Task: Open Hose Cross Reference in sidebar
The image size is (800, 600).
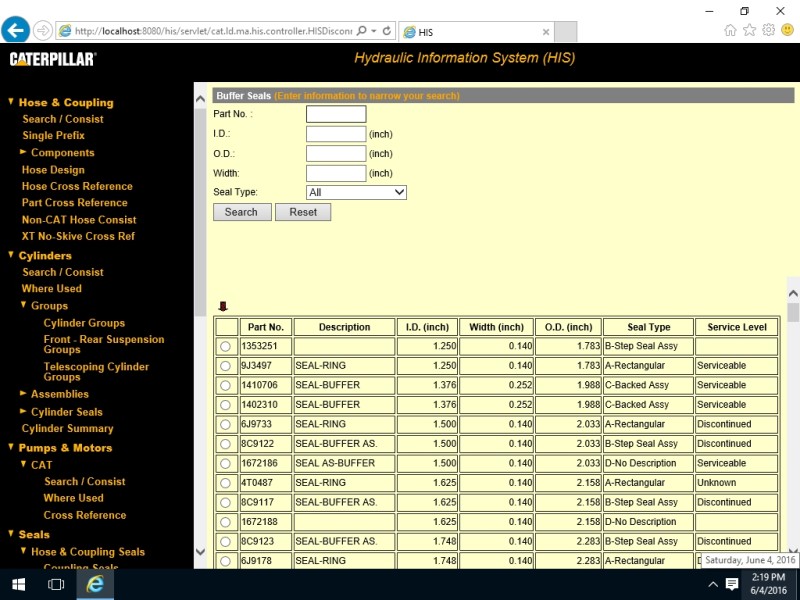Action: [x=77, y=186]
